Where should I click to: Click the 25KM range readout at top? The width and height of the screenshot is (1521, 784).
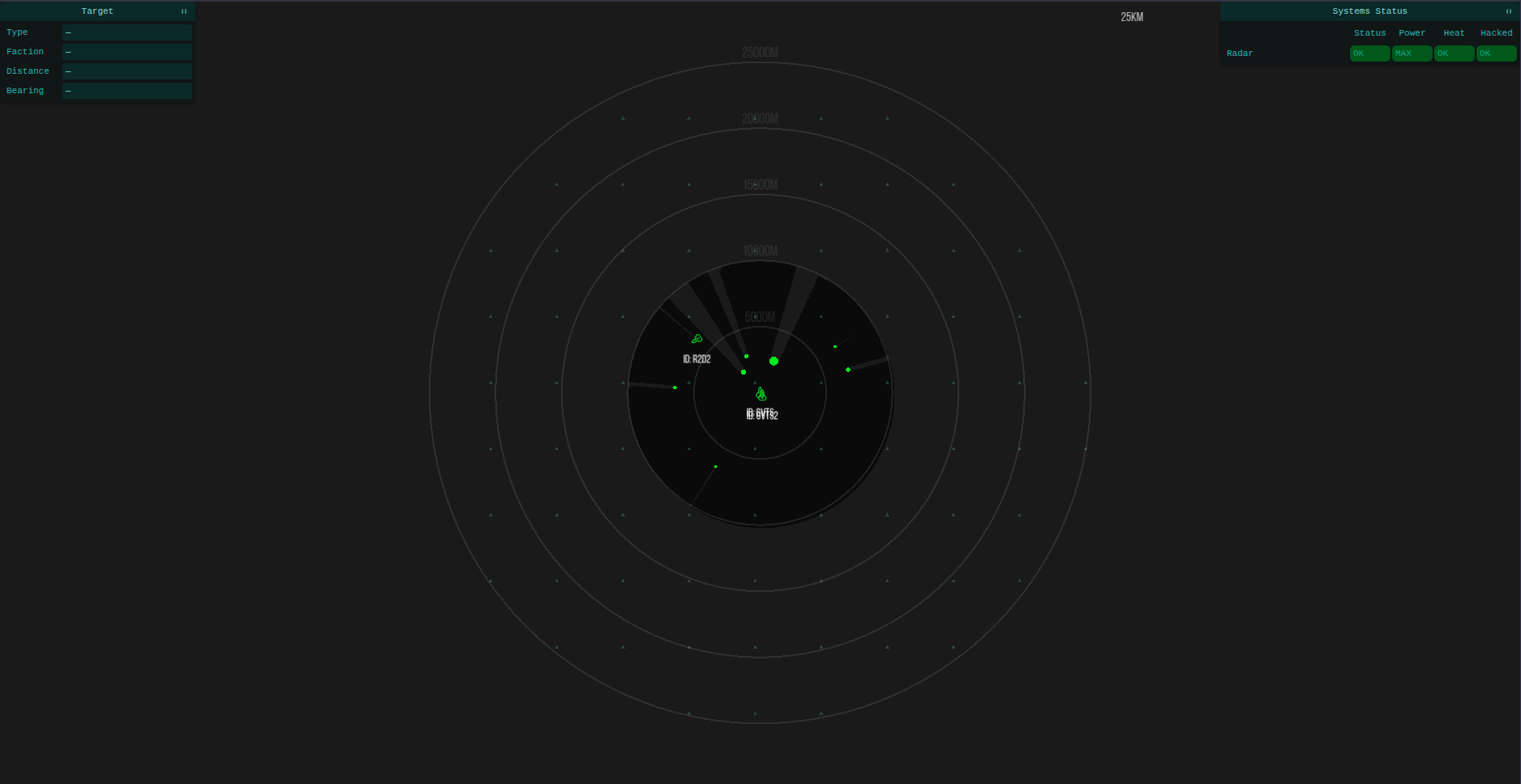pyautogui.click(x=1133, y=15)
